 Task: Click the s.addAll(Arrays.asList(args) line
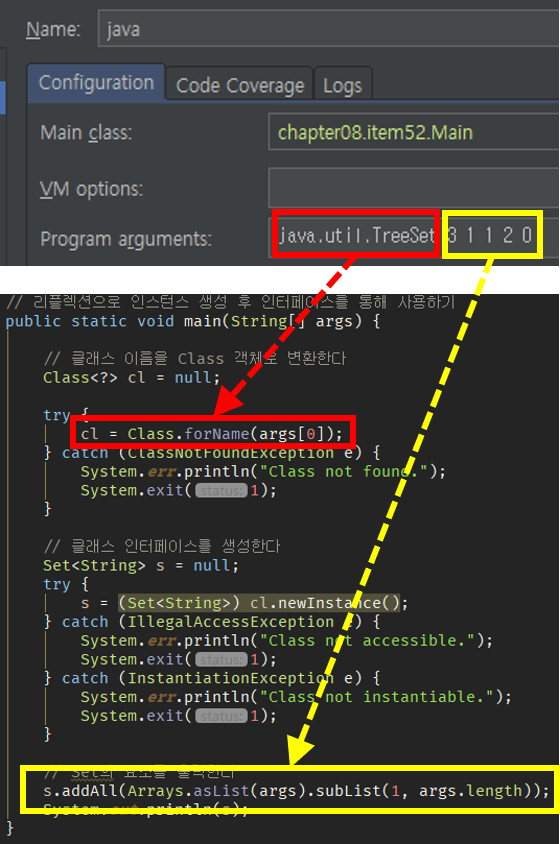(296, 791)
